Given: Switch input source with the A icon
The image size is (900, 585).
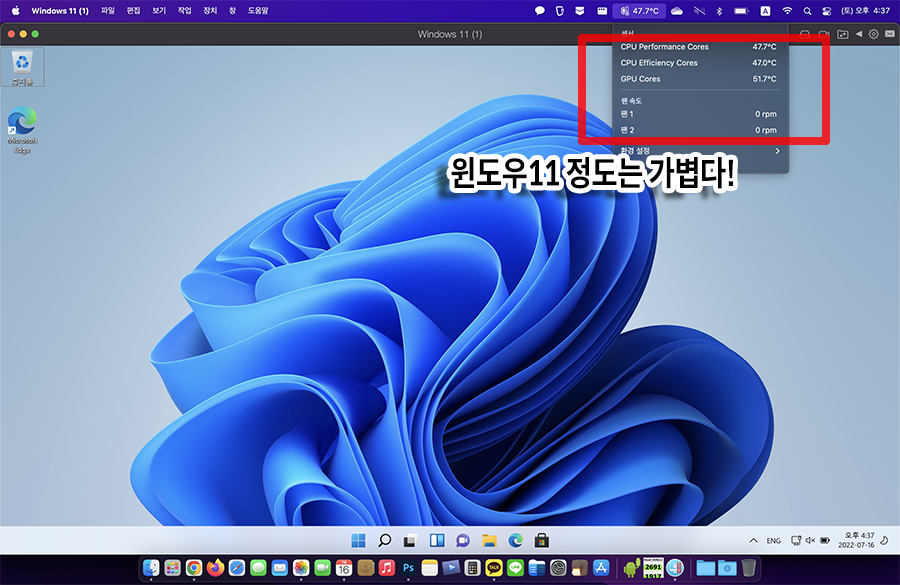Looking at the screenshot, I should point(765,10).
